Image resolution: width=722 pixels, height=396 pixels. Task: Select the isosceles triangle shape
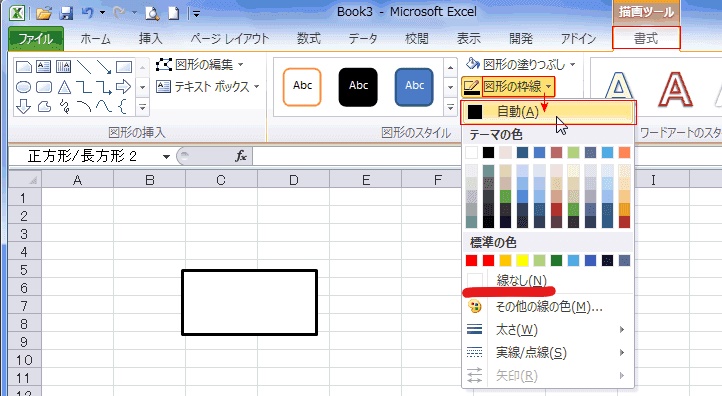[x=64, y=87]
